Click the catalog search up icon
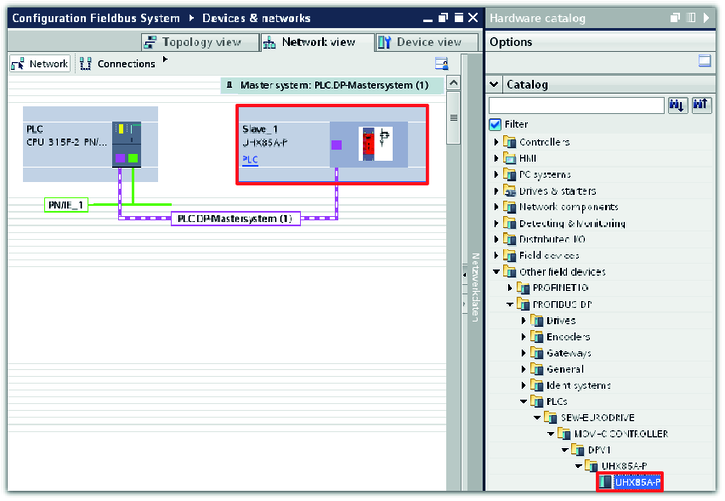725x501 pixels. click(702, 105)
